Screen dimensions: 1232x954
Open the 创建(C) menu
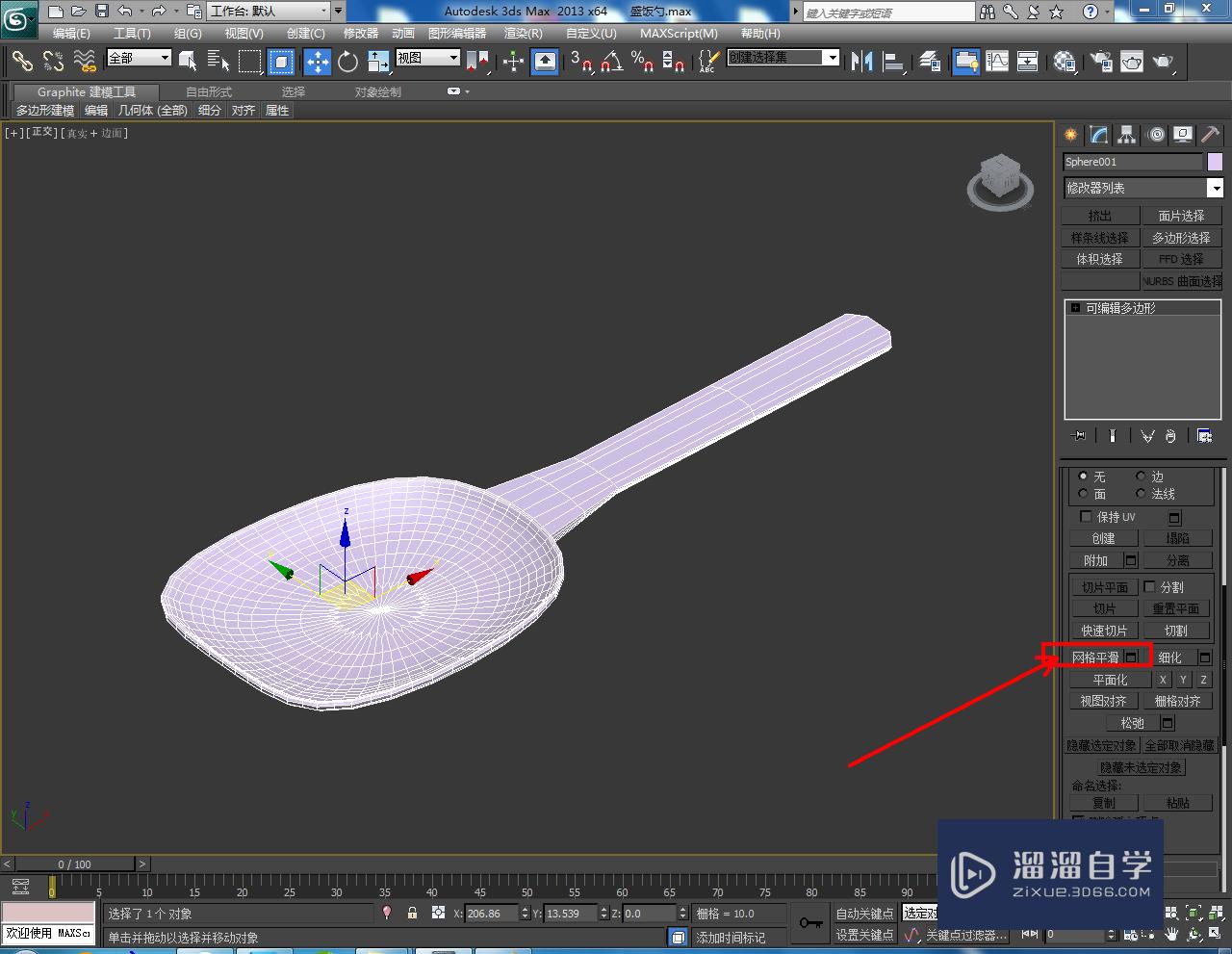click(306, 33)
